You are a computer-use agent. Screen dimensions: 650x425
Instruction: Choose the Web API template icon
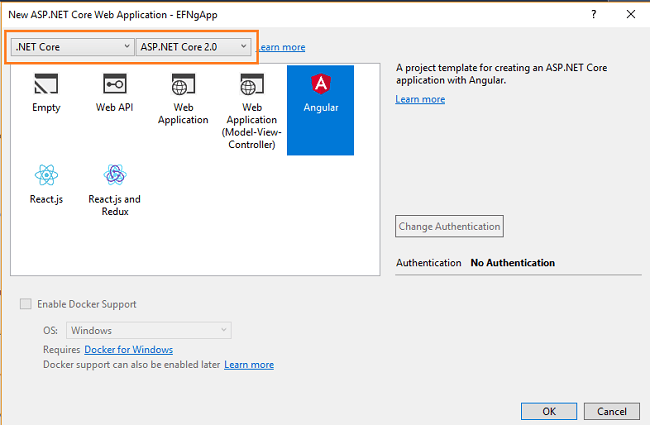(114, 84)
